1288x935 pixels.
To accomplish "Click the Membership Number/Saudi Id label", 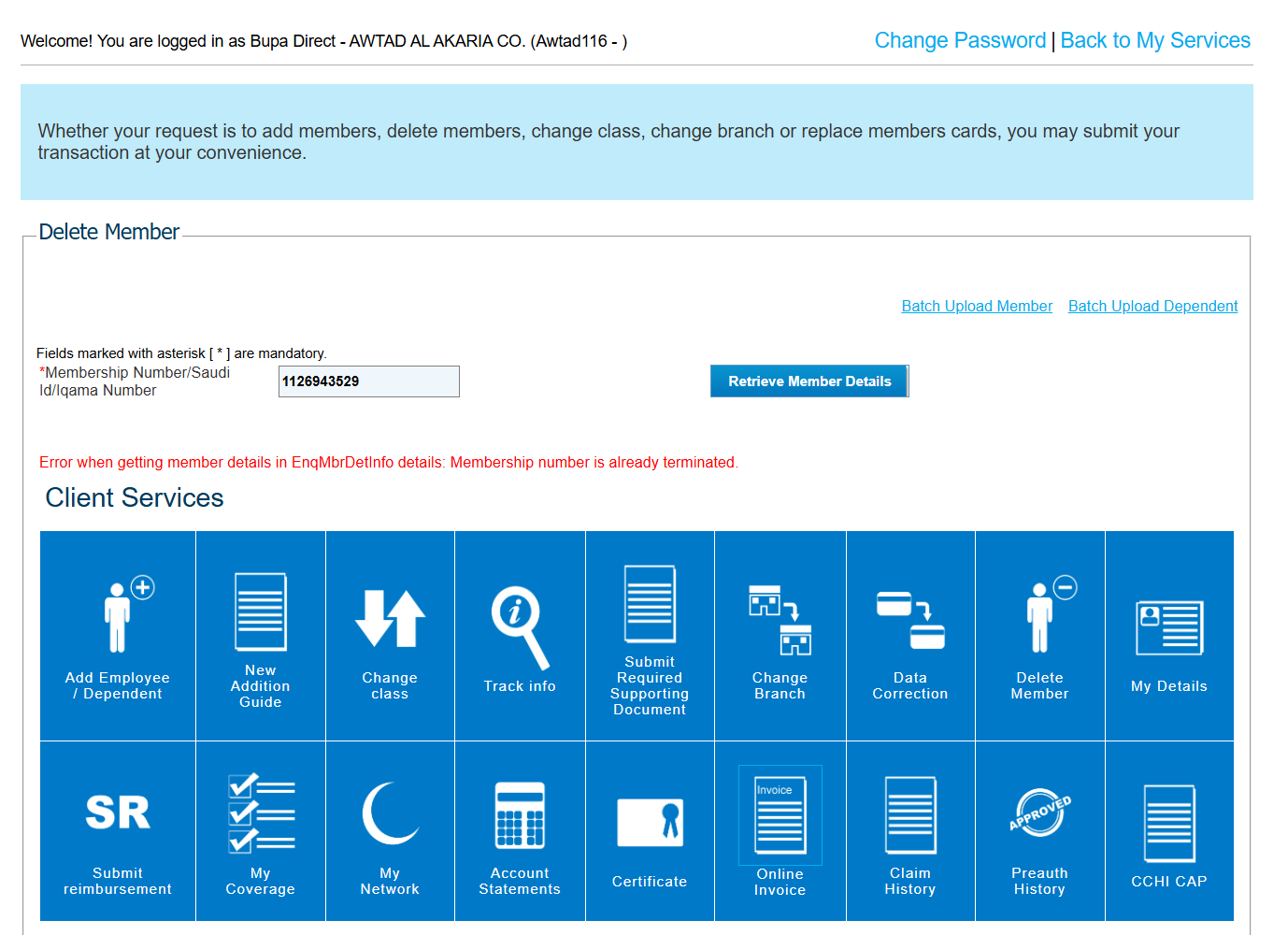I will [x=135, y=381].
